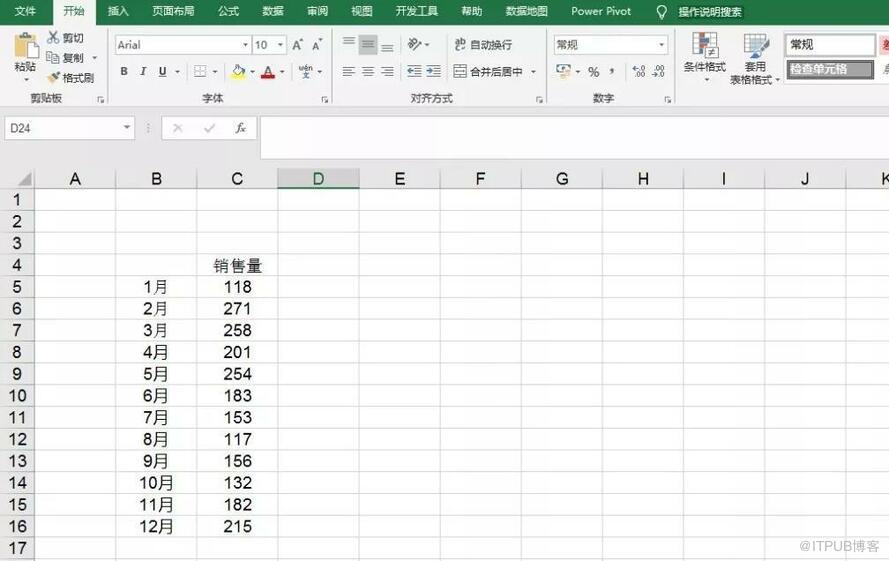This screenshot has width=889, height=561.
Task: Open the Arial font name dropdown
Action: [x=245, y=45]
